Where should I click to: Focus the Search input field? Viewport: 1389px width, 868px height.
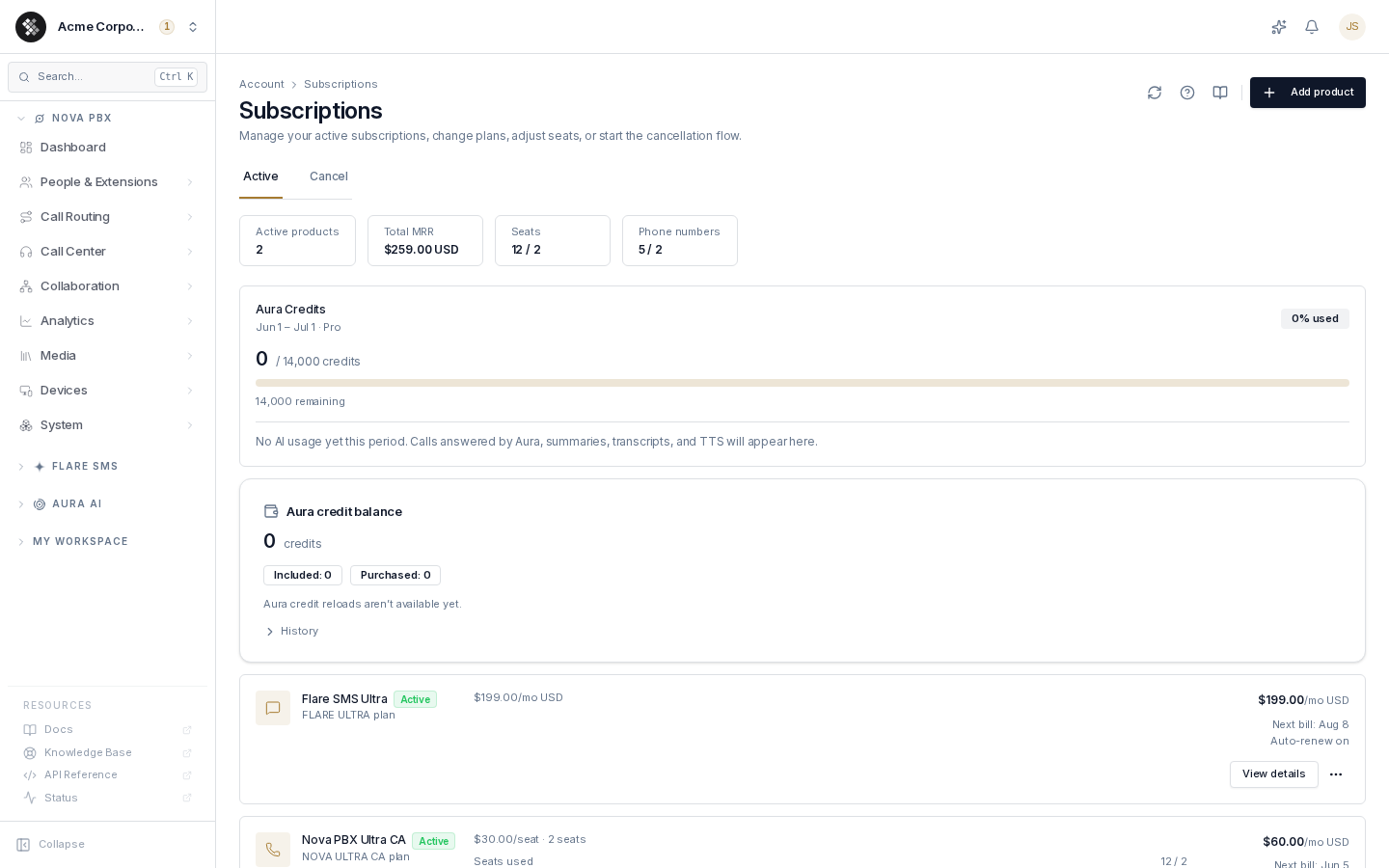pos(107,77)
